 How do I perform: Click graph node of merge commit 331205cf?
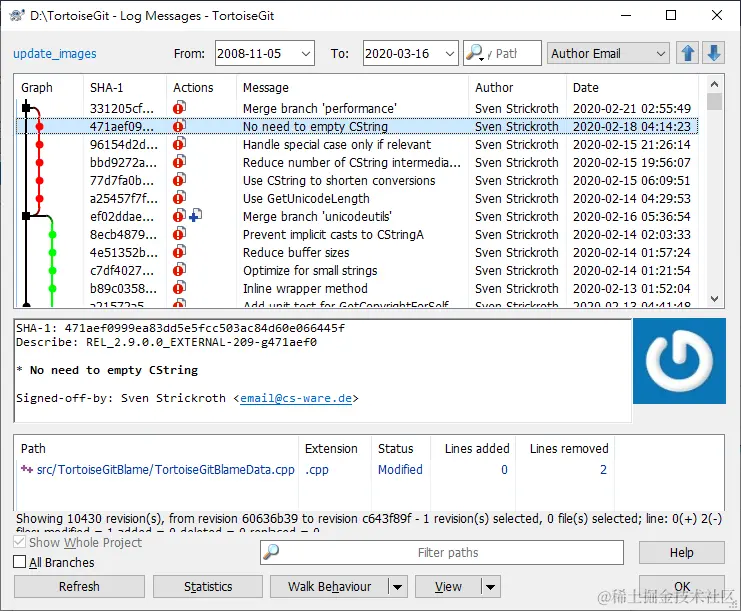26,108
